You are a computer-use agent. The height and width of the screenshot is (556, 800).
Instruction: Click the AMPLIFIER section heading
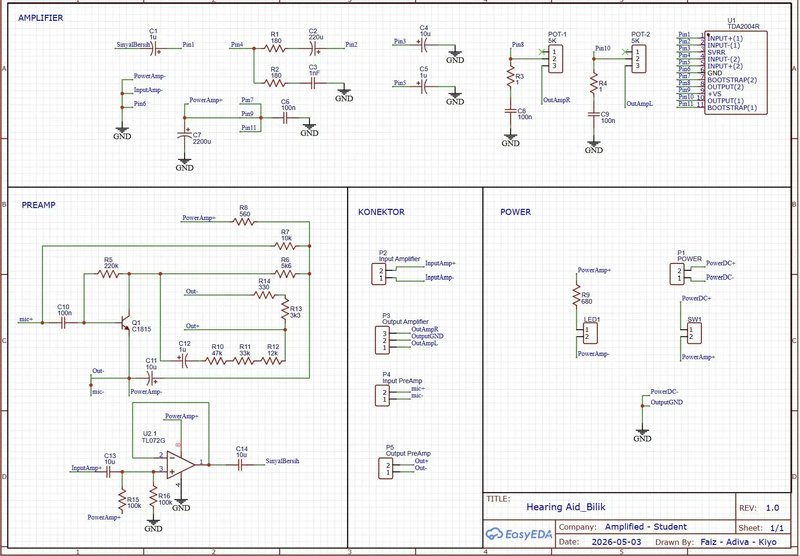(40, 18)
